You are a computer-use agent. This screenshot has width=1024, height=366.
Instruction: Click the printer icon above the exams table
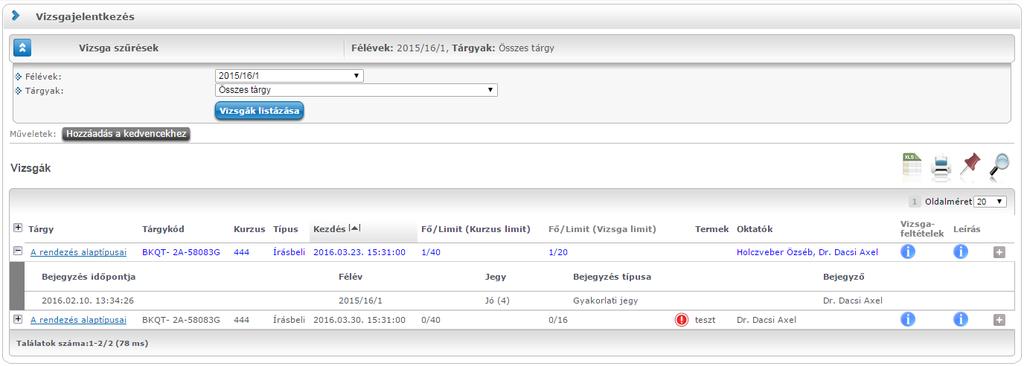[940, 166]
